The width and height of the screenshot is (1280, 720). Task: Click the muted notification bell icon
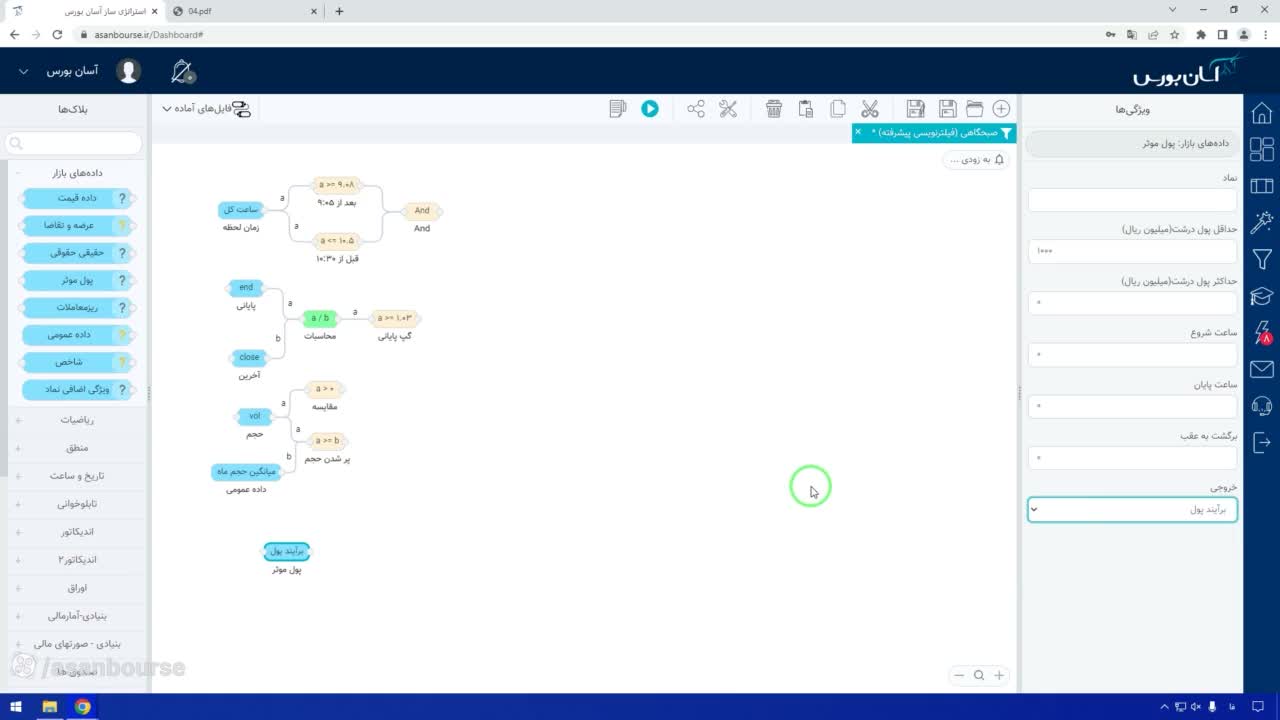click(x=183, y=72)
